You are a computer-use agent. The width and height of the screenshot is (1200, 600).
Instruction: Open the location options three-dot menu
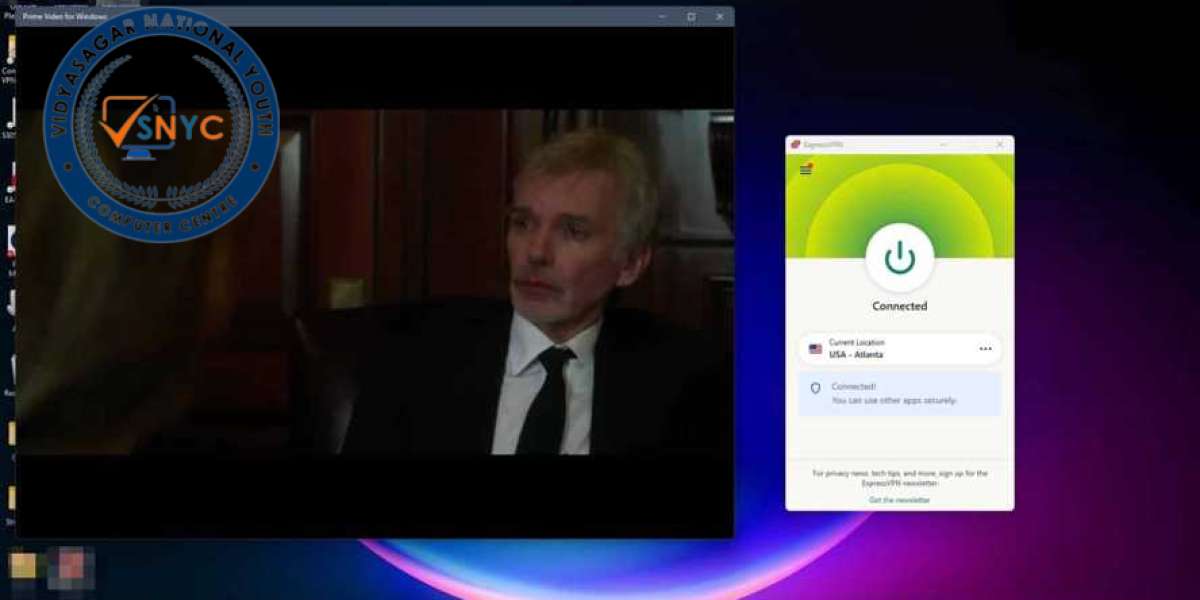(x=985, y=349)
